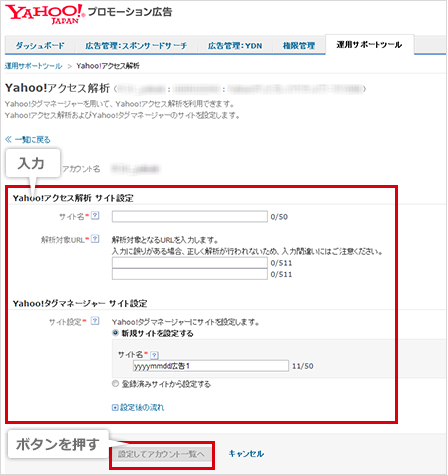Image resolution: width=448 pixels, height=475 pixels.
Task: Click the yyyymmdd広告1 site name field
Action: 211,366
